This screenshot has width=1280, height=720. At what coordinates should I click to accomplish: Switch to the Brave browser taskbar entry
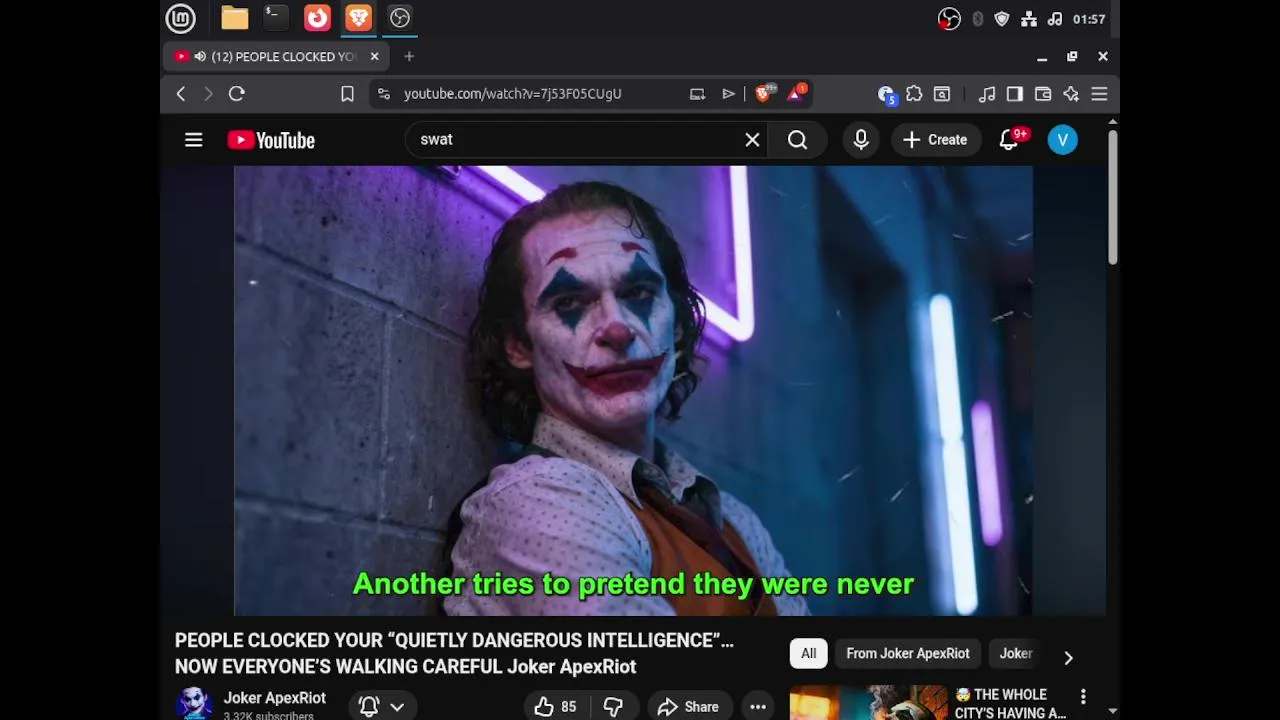coord(358,18)
